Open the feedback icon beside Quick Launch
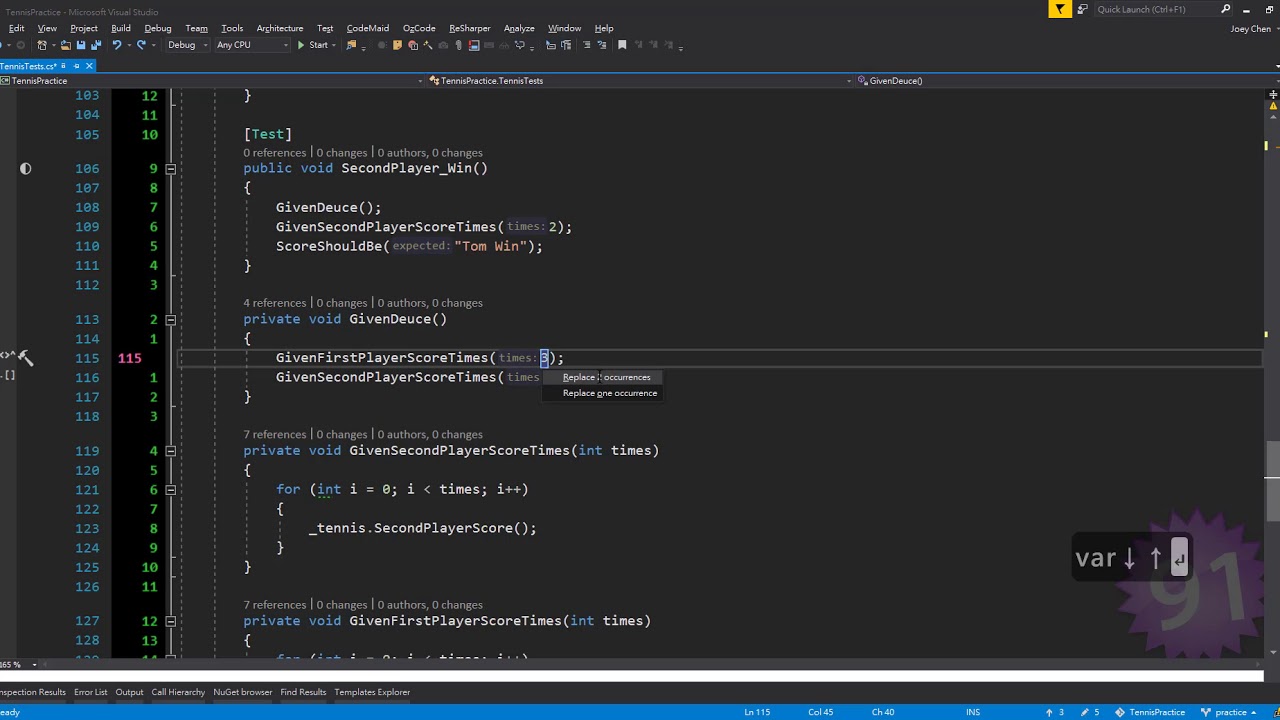The image size is (1280, 720). click(x=1082, y=9)
